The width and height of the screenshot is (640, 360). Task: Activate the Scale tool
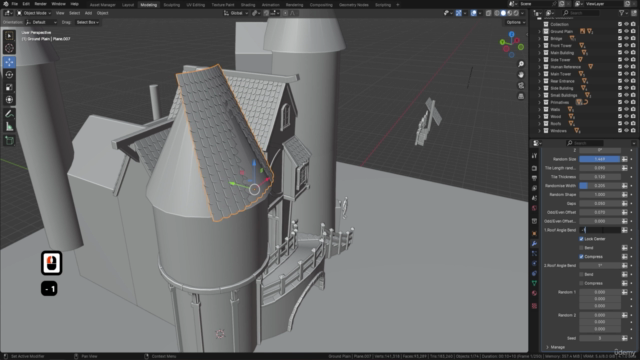(x=9, y=87)
